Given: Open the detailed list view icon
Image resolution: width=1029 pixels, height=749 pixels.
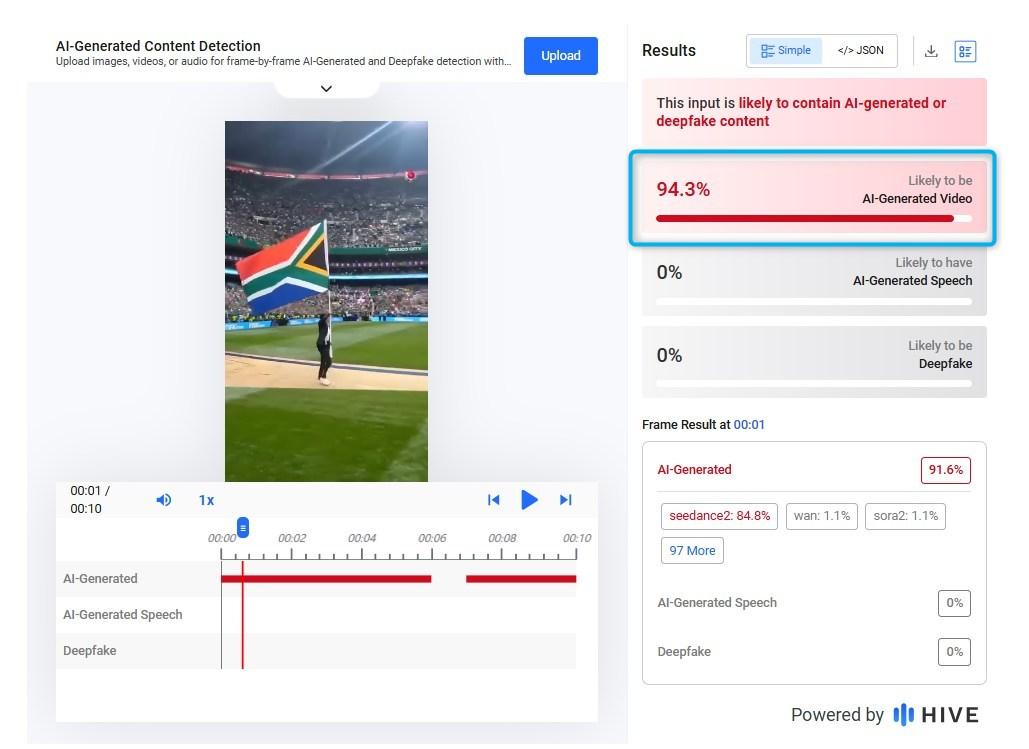Looking at the screenshot, I should [965, 51].
